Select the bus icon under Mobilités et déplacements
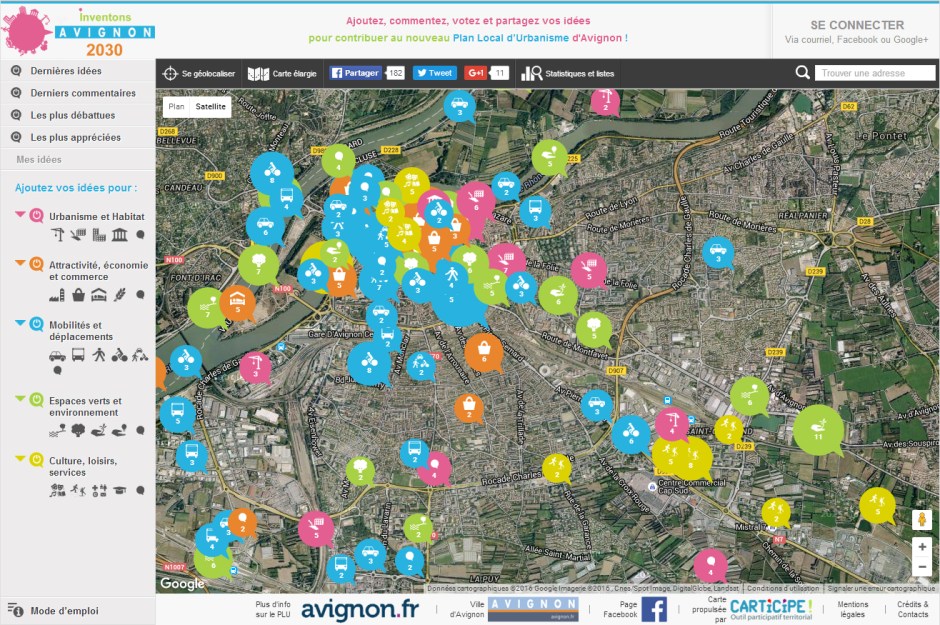 tap(79, 355)
